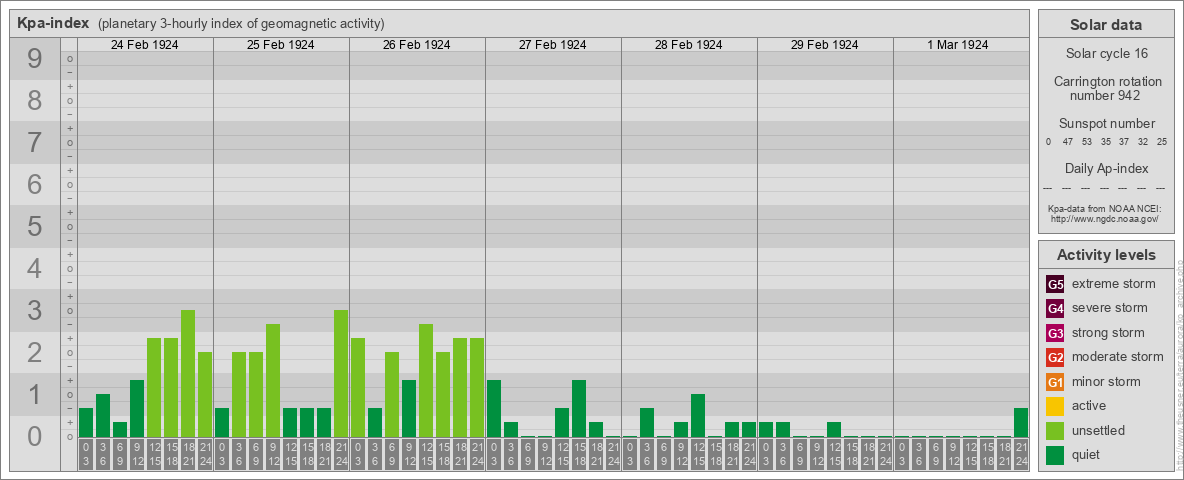Click the 0-3 bar on 27 Feb 1924

tap(494, 408)
